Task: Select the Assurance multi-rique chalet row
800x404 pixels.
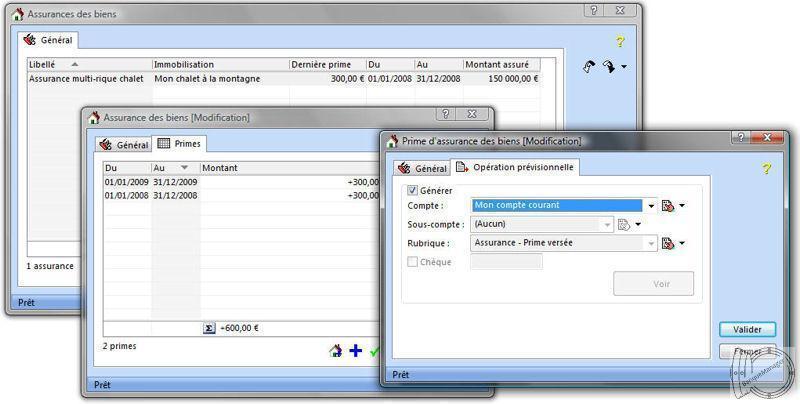Action: click(x=86, y=78)
